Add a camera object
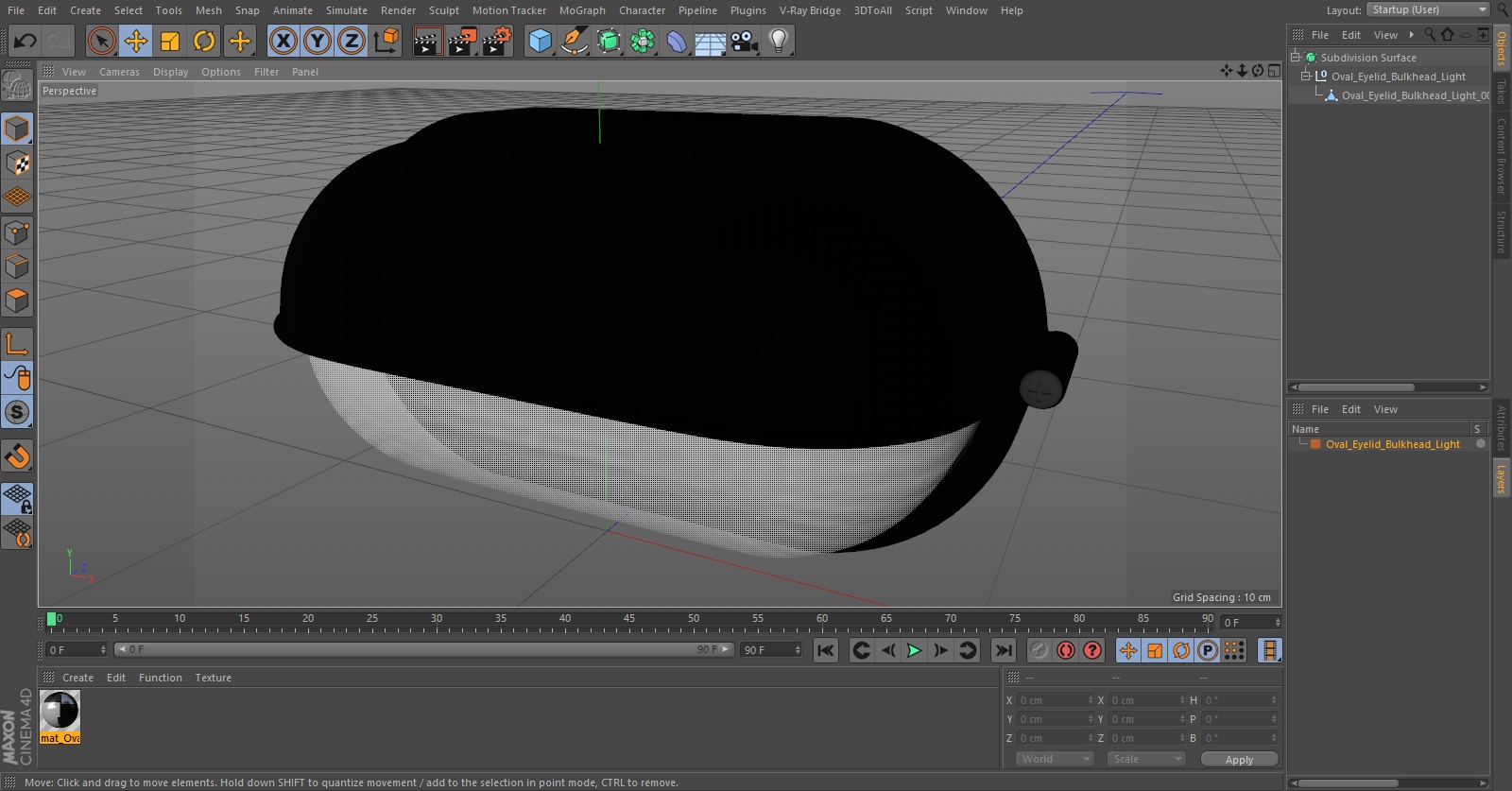This screenshot has height=791, width=1512. pos(745,41)
